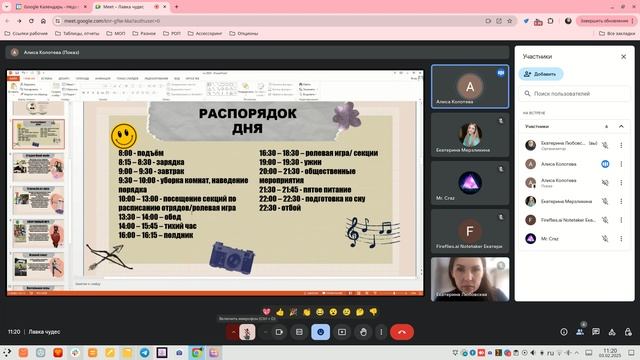Viewport: 640px width, 360px height.
Task: Toggle captions in the call bar
Action: (299, 332)
